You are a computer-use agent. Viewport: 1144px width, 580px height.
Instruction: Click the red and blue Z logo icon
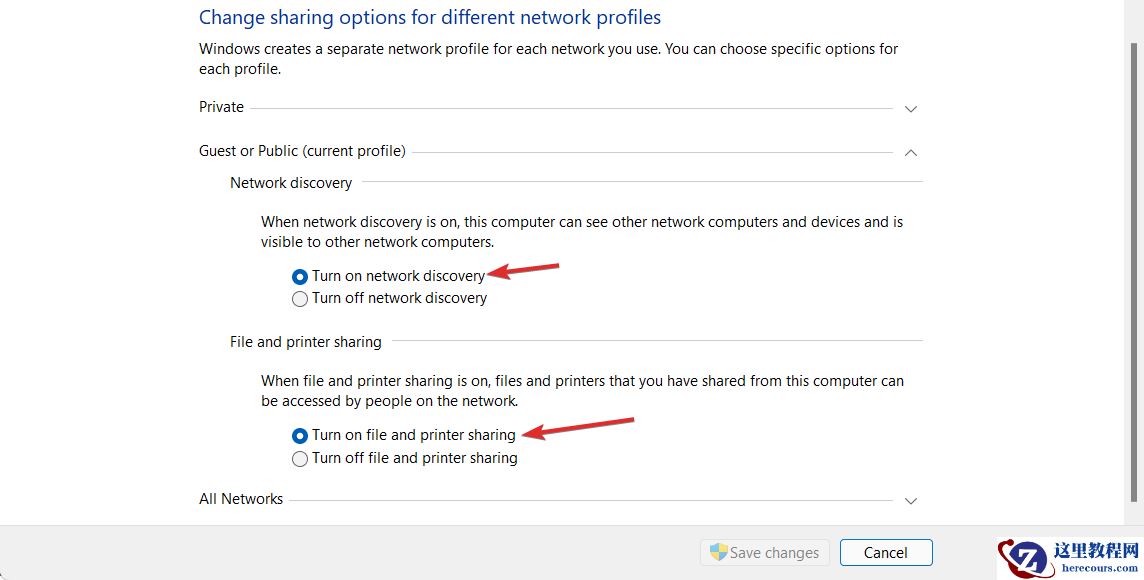1022,558
